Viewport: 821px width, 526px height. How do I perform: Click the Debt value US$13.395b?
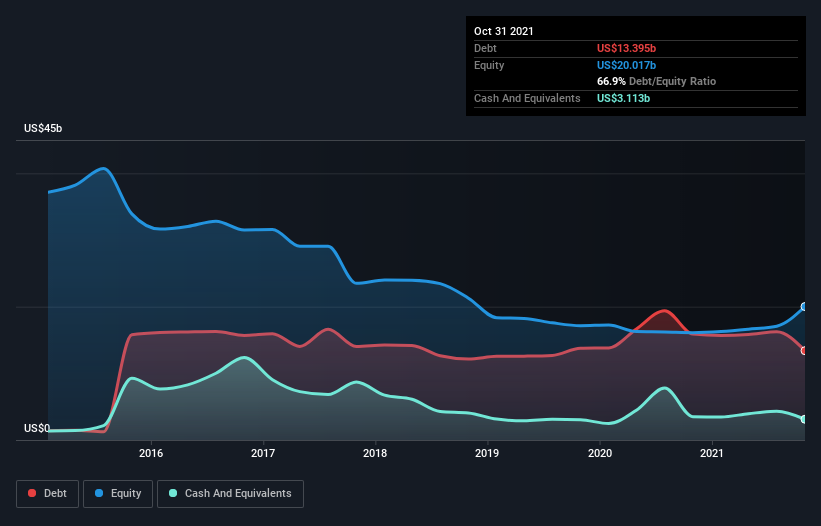[x=626, y=48]
